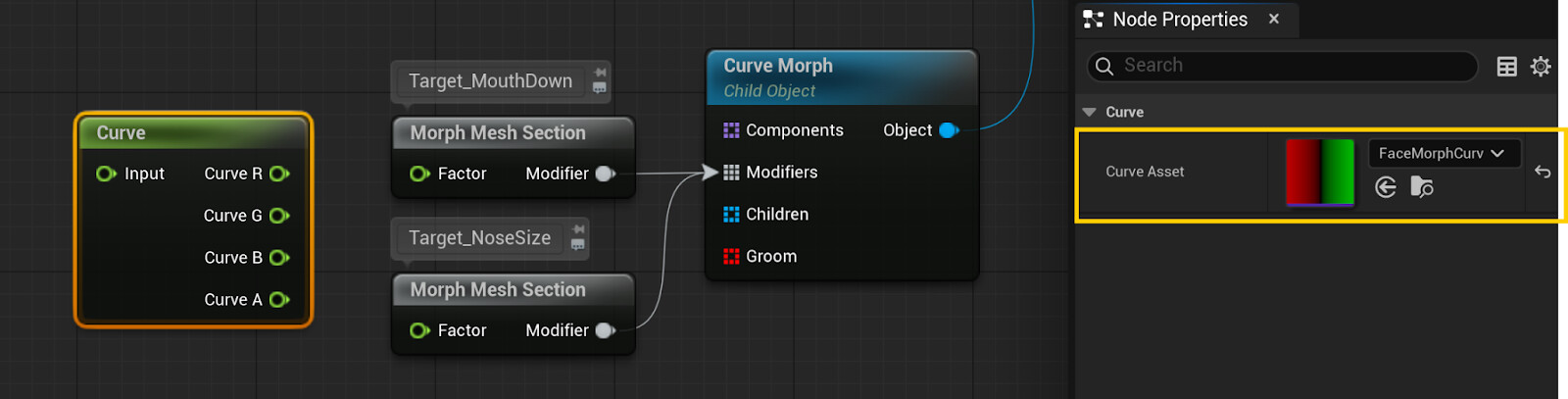Click the Search field in Node Properties
Image resolution: width=1568 pixels, height=399 pixels.
pos(1283,66)
